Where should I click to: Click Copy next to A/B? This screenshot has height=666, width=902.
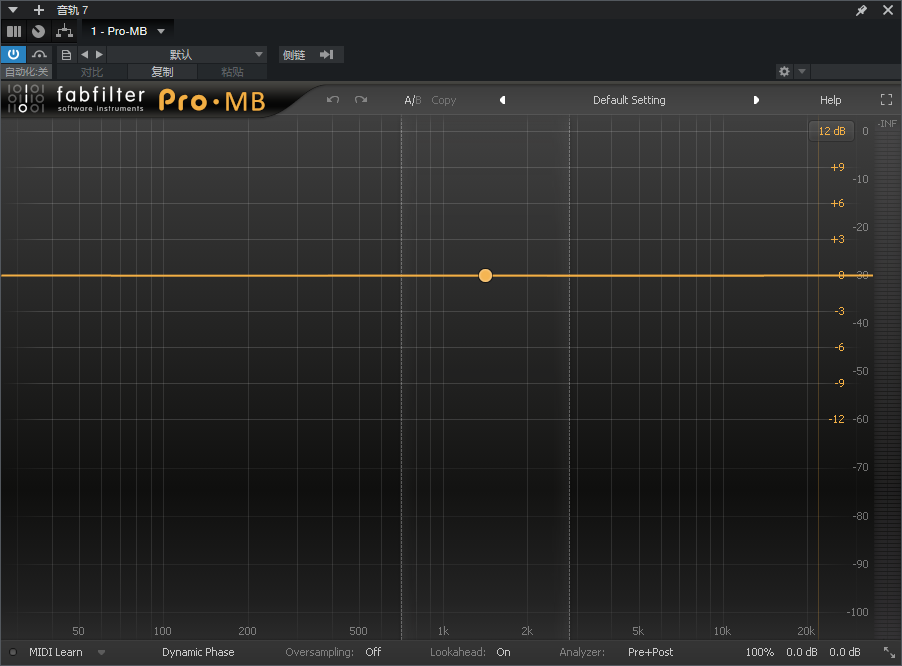tap(444, 100)
